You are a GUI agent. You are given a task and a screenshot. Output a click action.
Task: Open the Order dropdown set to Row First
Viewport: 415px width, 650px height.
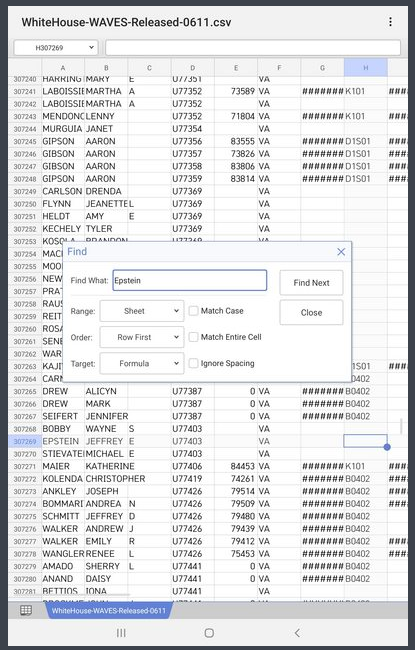(142, 337)
